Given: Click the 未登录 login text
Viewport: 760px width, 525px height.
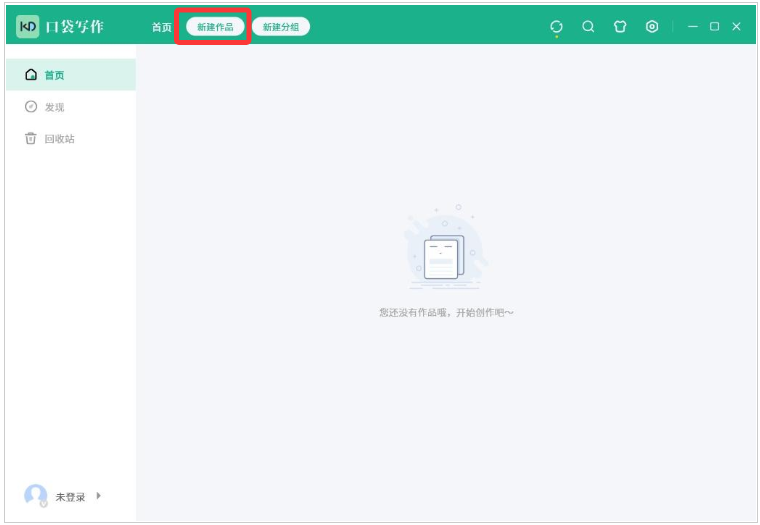Looking at the screenshot, I should [x=70, y=497].
